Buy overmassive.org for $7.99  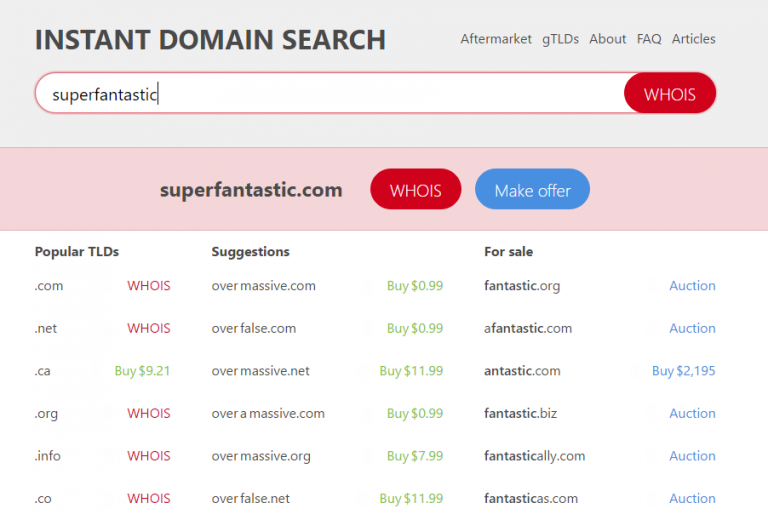414,456
